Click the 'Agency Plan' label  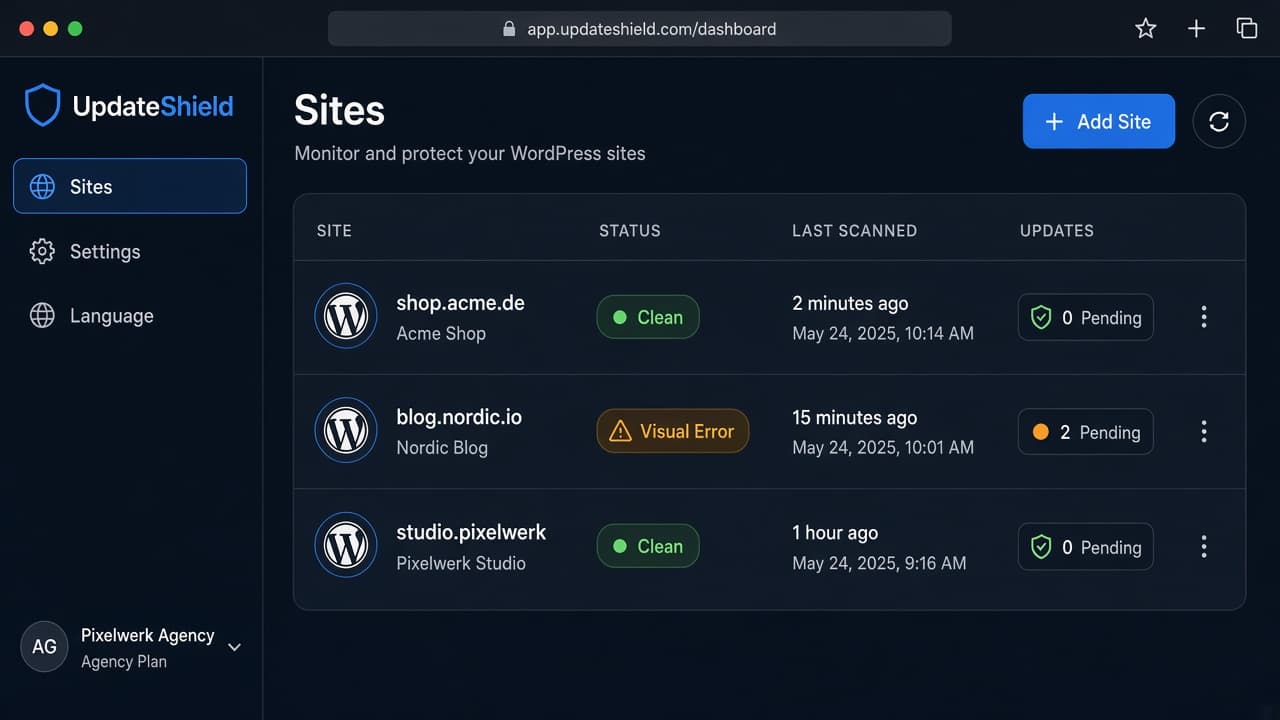point(124,661)
